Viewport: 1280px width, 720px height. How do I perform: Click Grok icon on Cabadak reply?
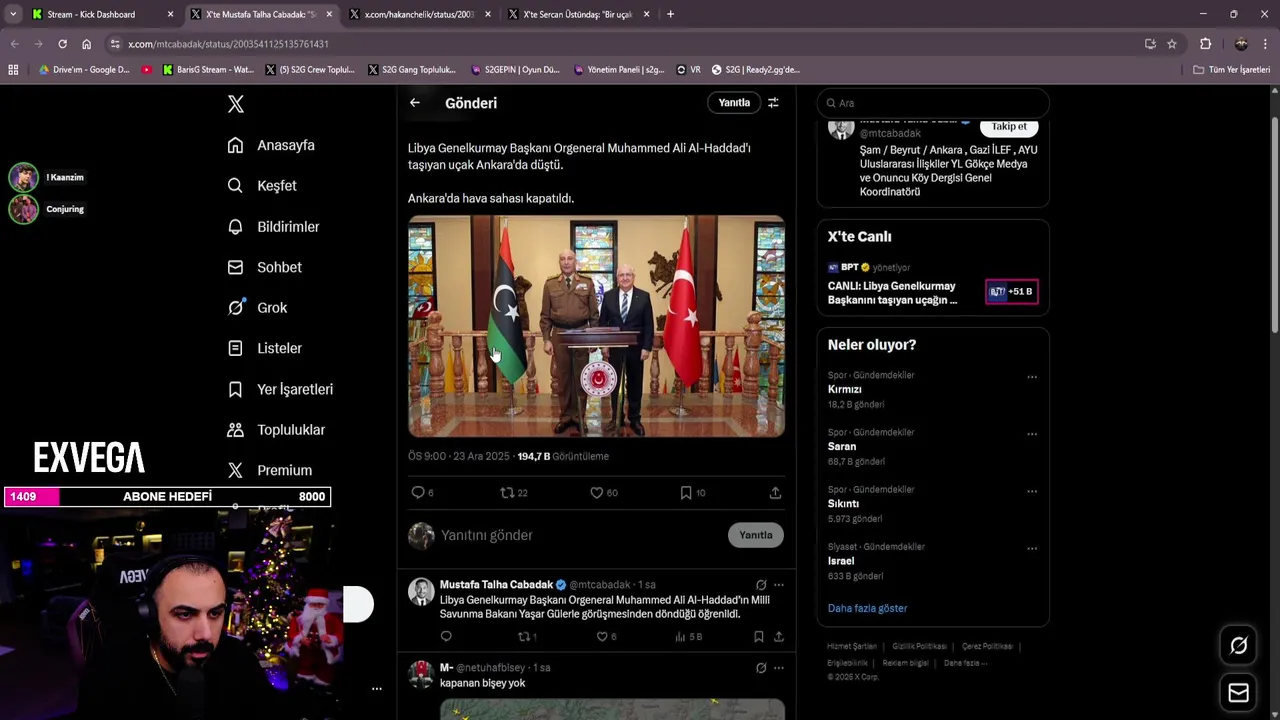[x=761, y=584]
